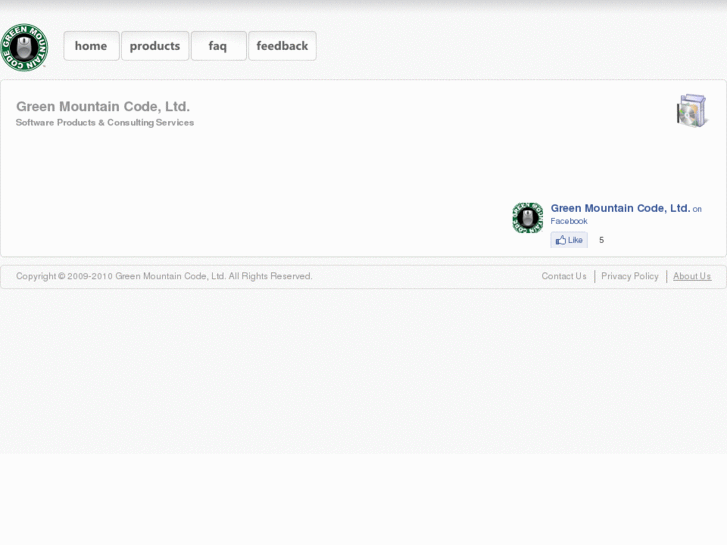Image resolution: width=727 pixels, height=545 pixels.
Task: Click the copyright 2009-2010 footer text
Action: pyautogui.click(x=164, y=276)
